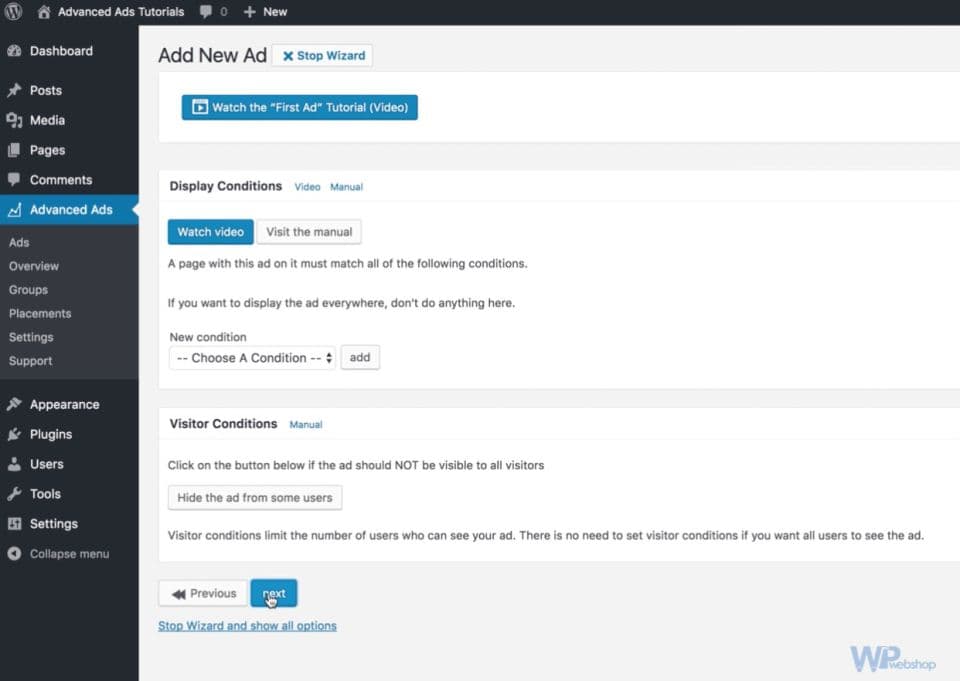The width and height of the screenshot is (960, 681).
Task: Click the Add New Ad heading text
Action: coord(212,55)
